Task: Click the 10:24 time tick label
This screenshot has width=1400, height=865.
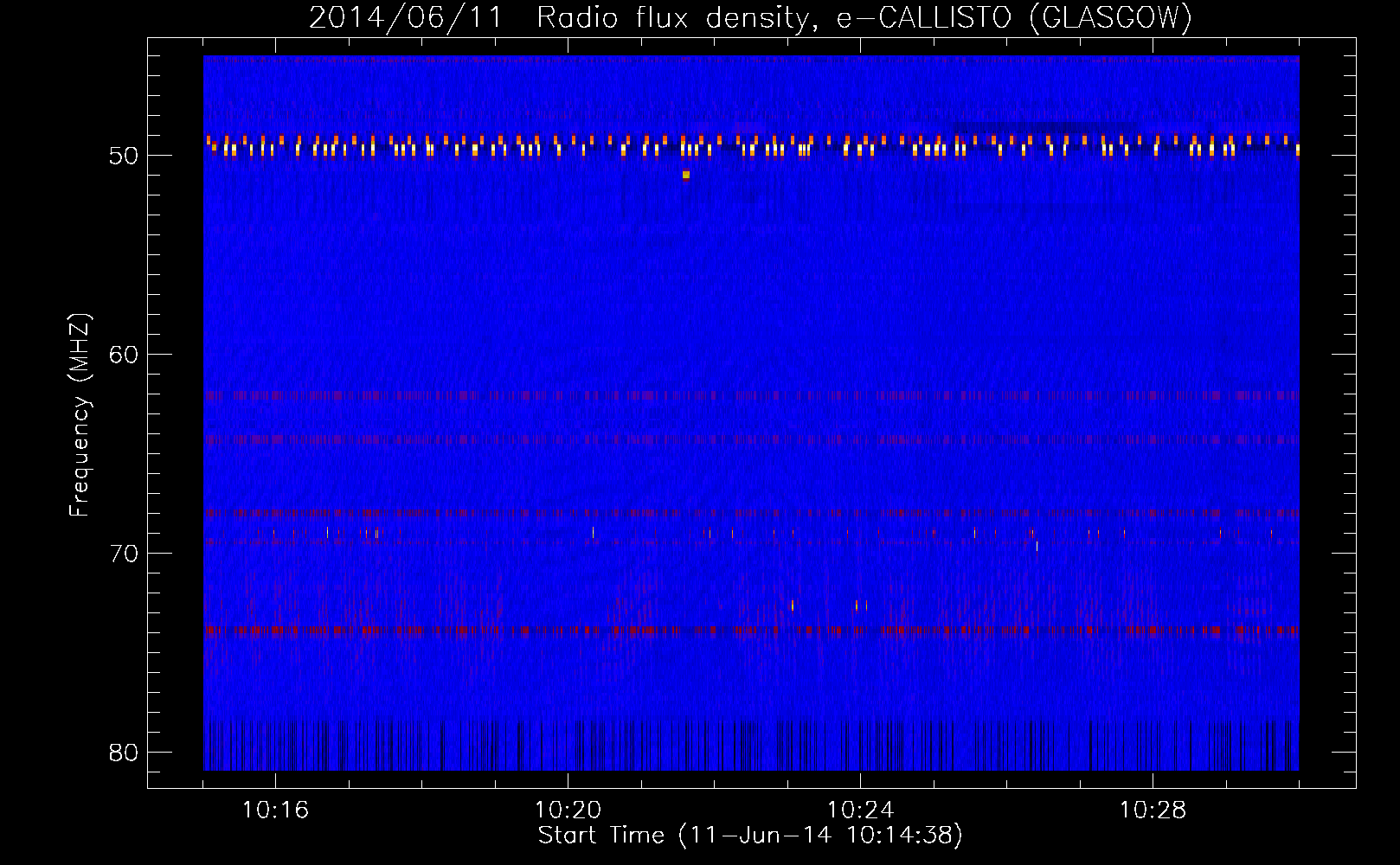Action: pos(860,810)
